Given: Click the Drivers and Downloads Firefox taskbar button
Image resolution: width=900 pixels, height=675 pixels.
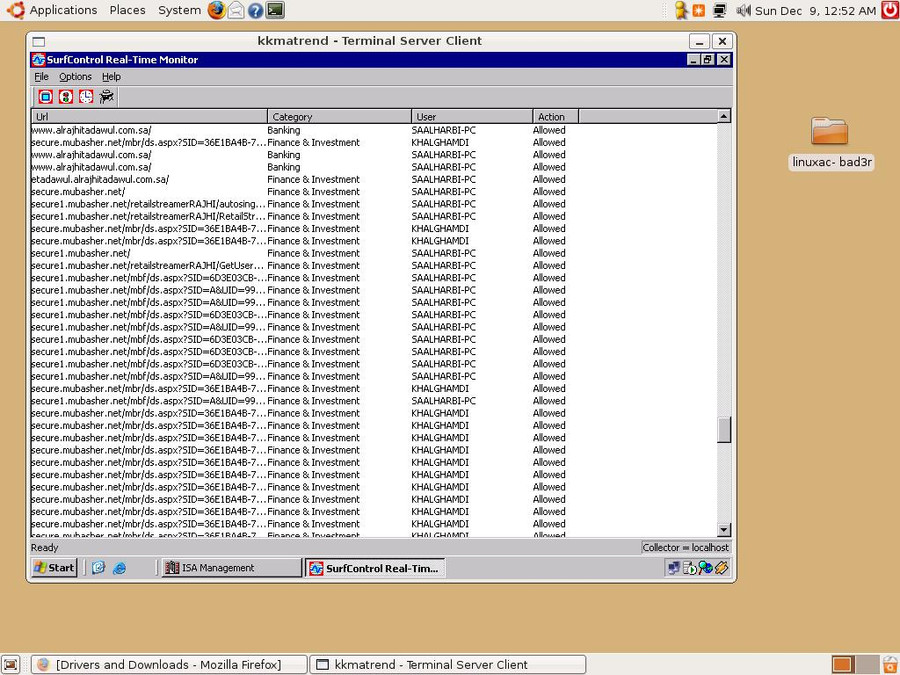Looking at the screenshot, I should pyautogui.click(x=169, y=665).
